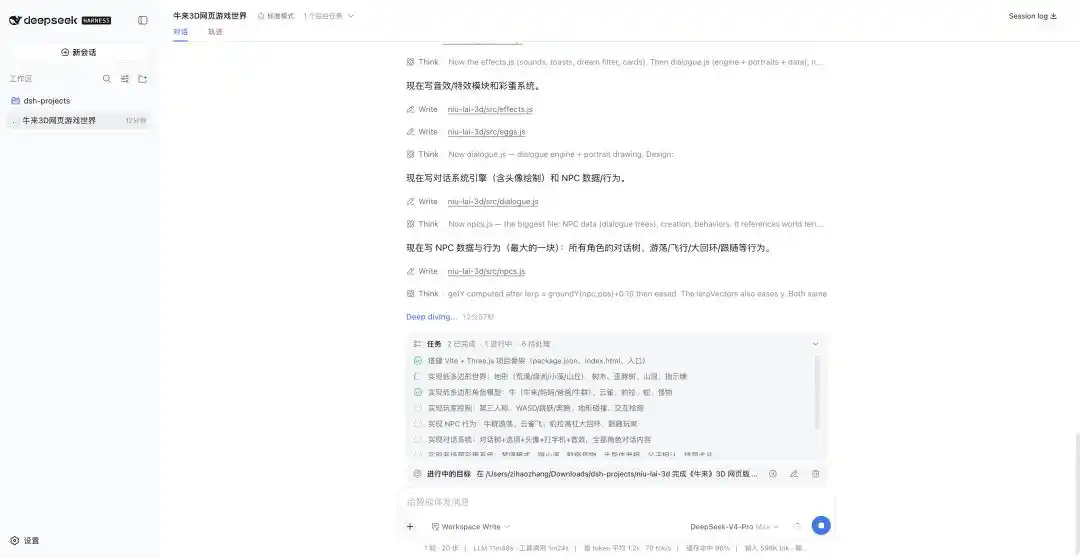1080x558 pixels.
Task: Collapse the 任务 panel with its chevron
Action: pyautogui.click(x=816, y=344)
